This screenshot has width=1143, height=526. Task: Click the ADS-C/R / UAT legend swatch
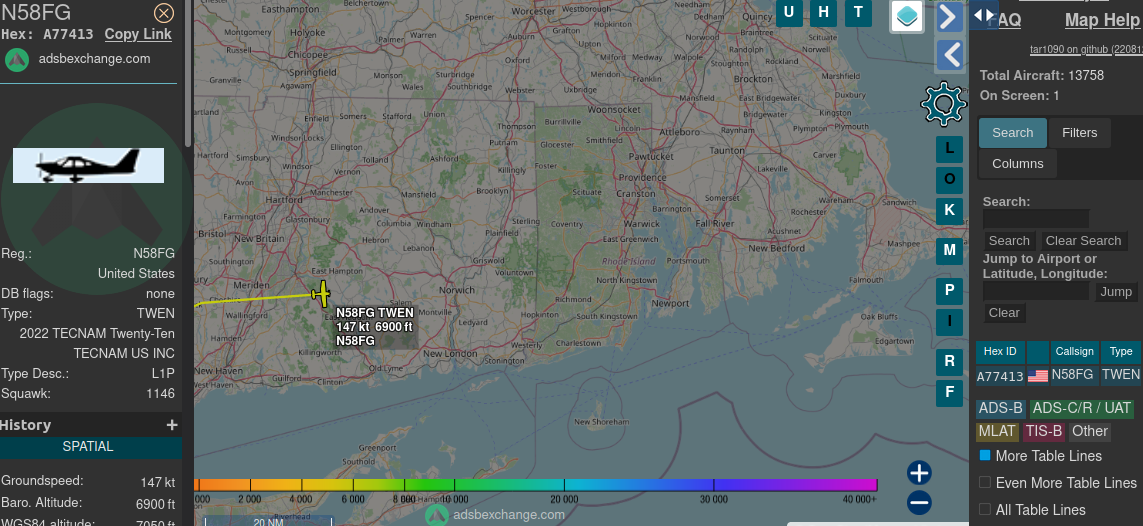[1082, 409]
